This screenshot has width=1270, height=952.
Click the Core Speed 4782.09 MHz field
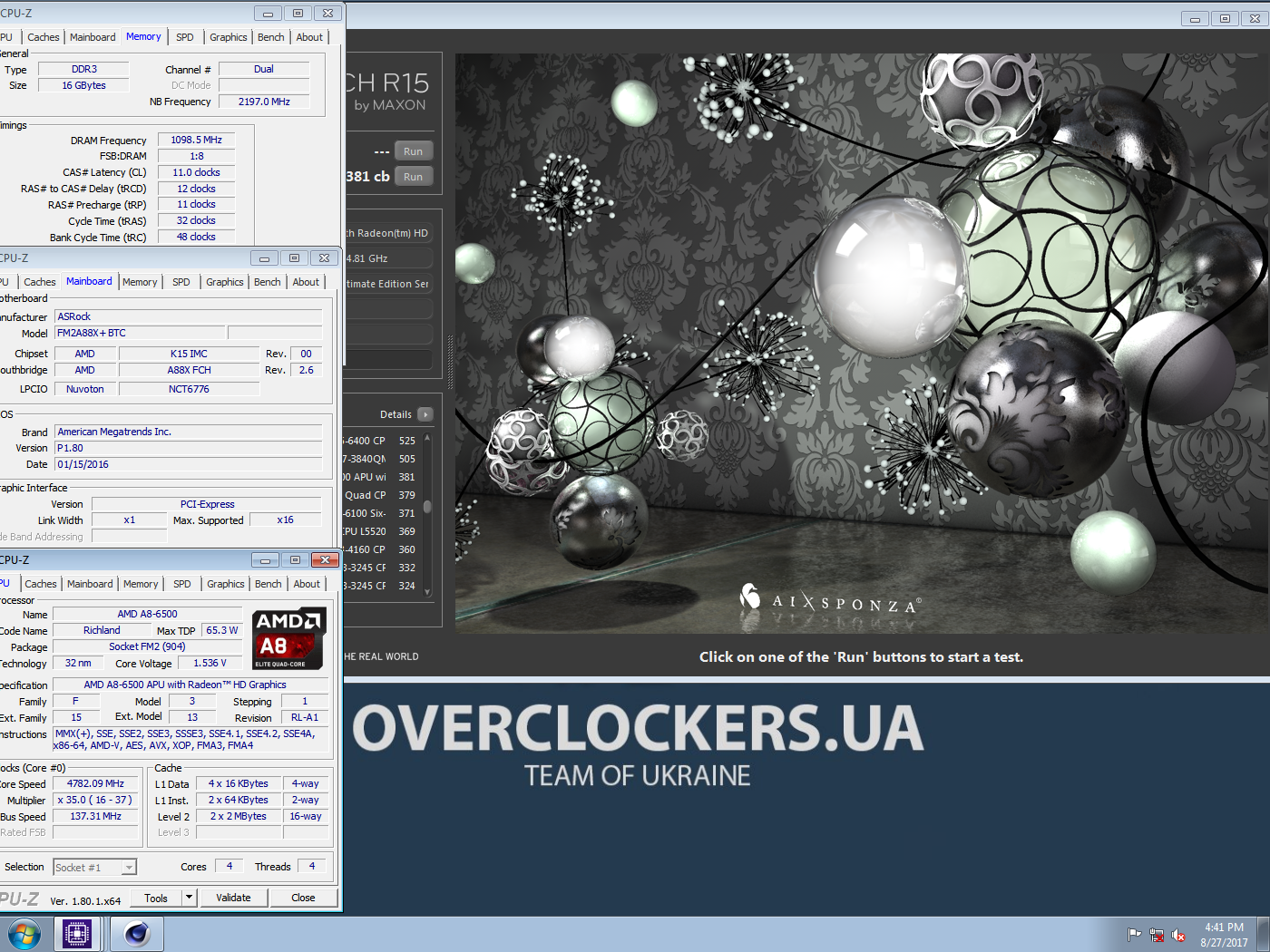pyautogui.click(x=95, y=783)
